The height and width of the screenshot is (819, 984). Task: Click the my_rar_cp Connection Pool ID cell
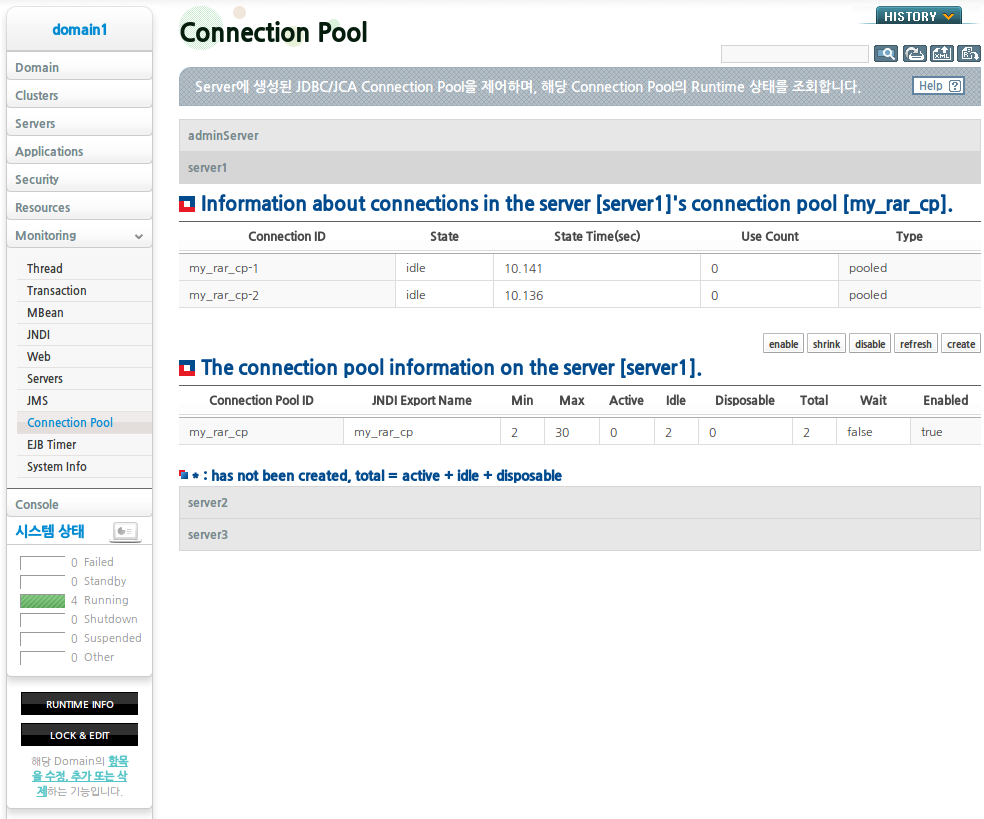click(x=262, y=432)
